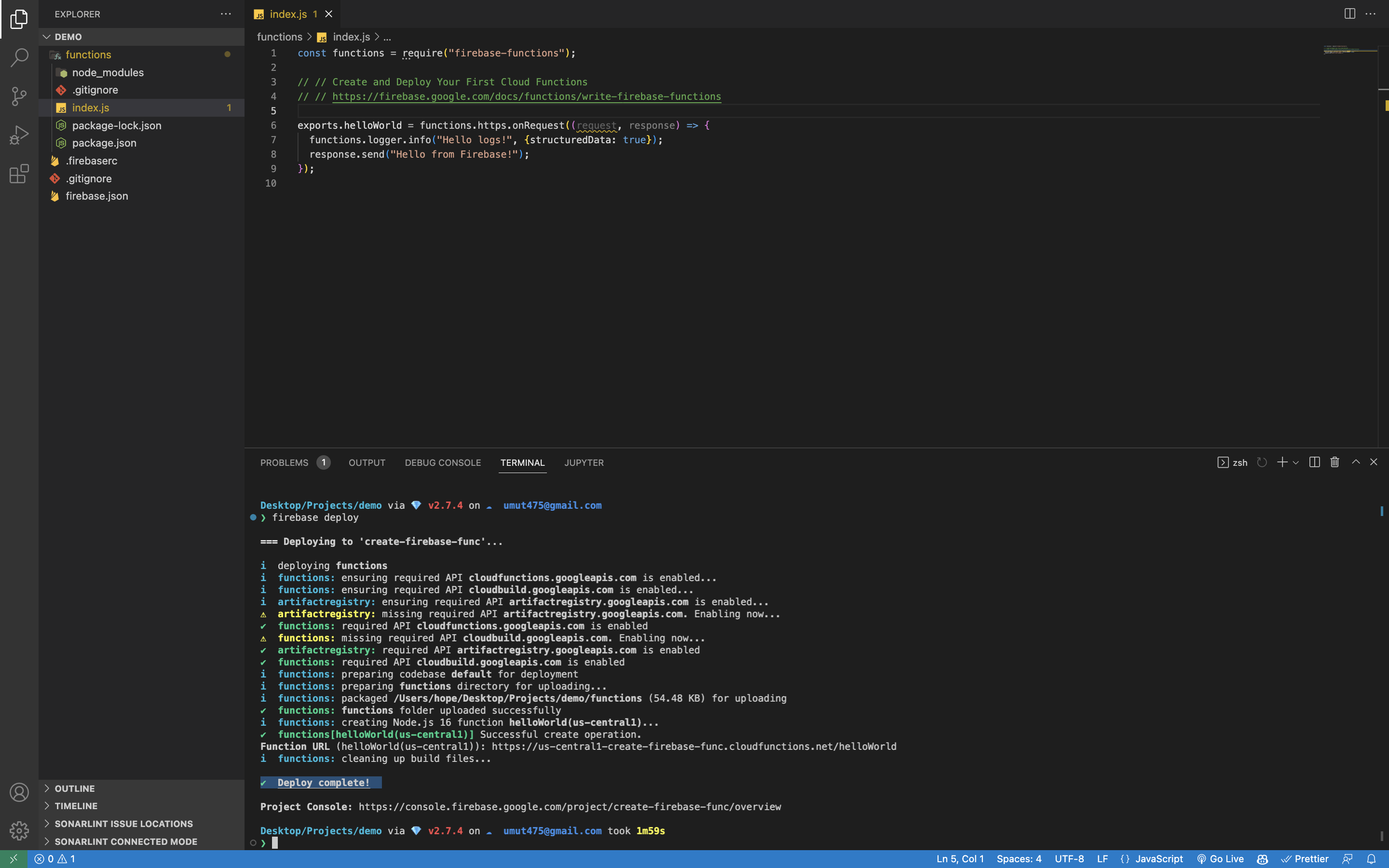1389x868 pixels.
Task: Expand the OUTLINE section
Action: (74, 788)
